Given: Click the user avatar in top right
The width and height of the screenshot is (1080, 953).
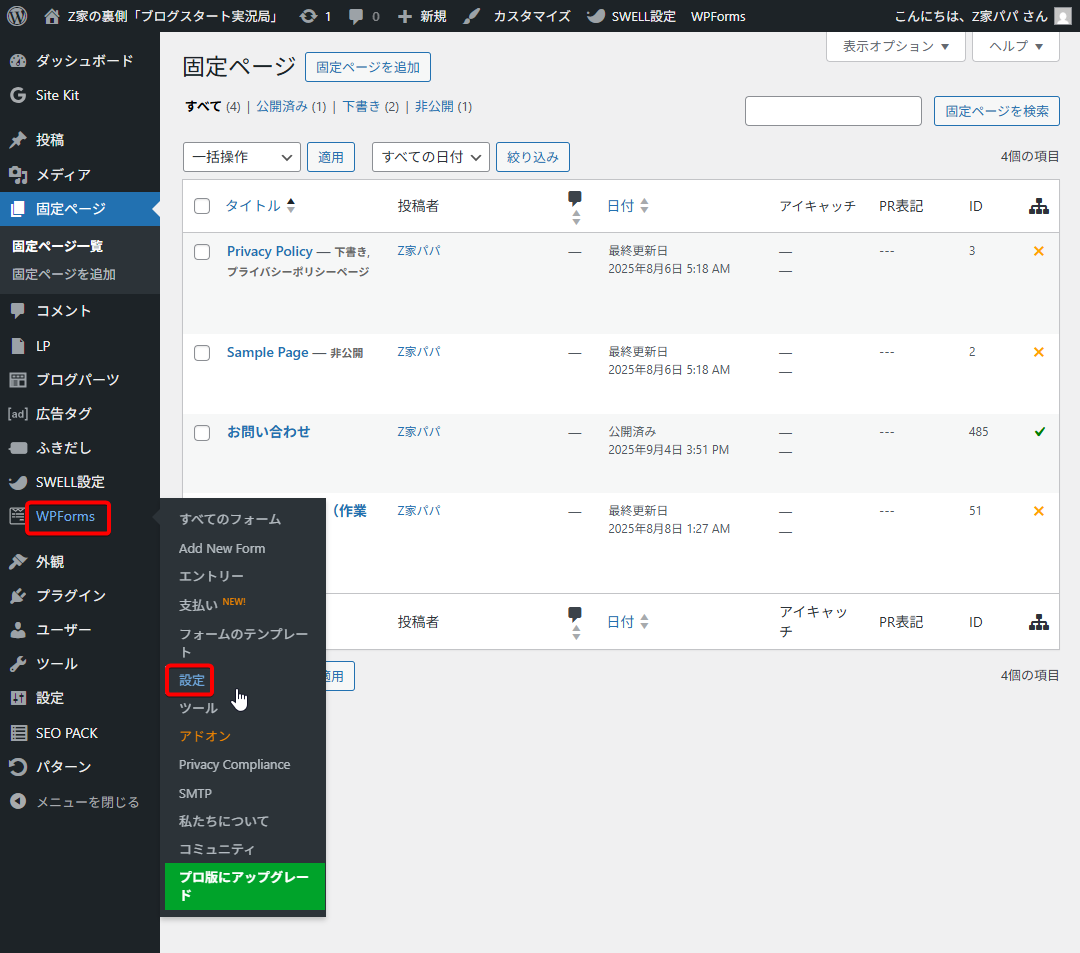Looking at the screenshot, I should 1062,16.
